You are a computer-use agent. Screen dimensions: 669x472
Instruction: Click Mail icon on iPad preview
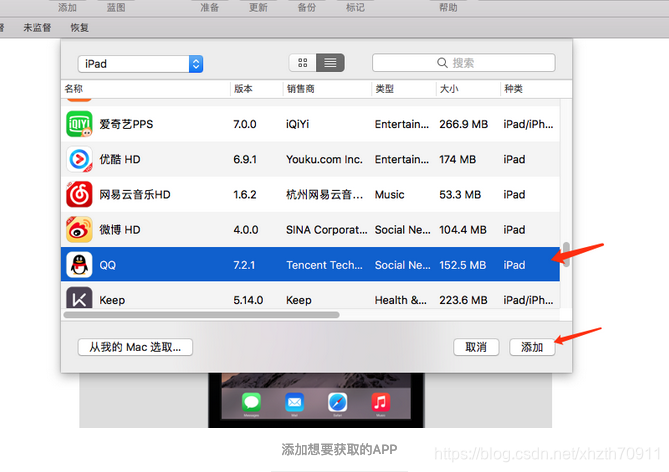[x=294, y=402]
